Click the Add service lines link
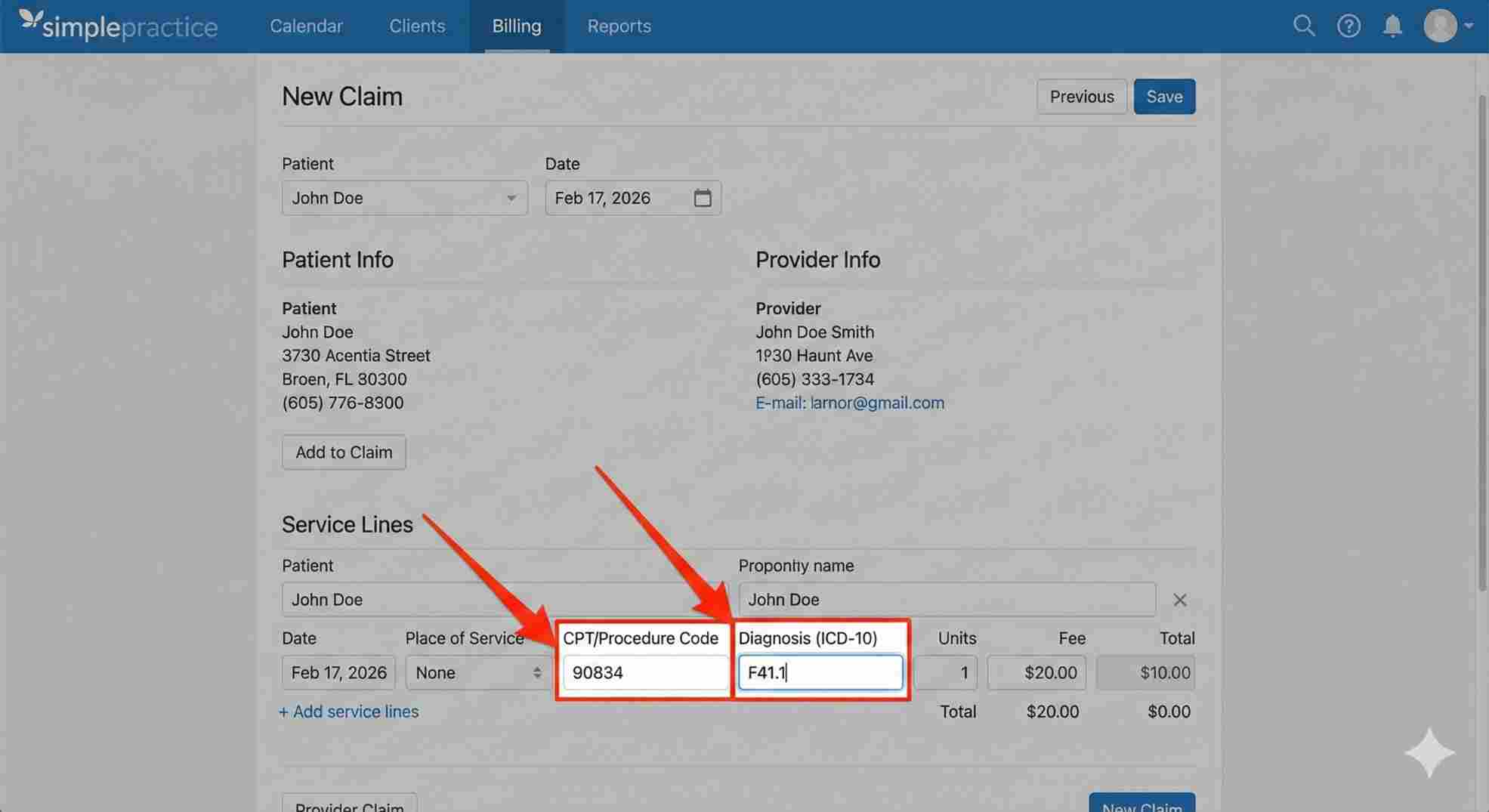Image resolution: width=1489 pixels, height=812 pixels. (349, 711)
